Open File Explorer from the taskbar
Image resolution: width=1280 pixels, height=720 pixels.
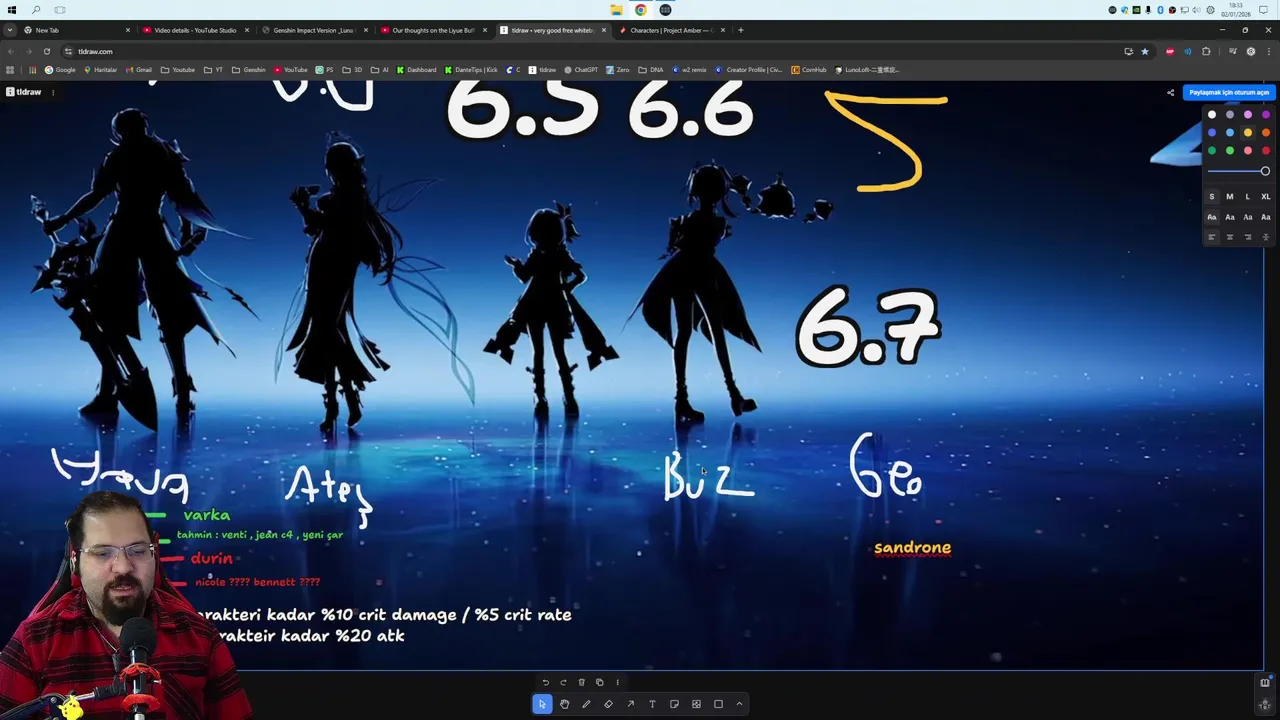616,10
